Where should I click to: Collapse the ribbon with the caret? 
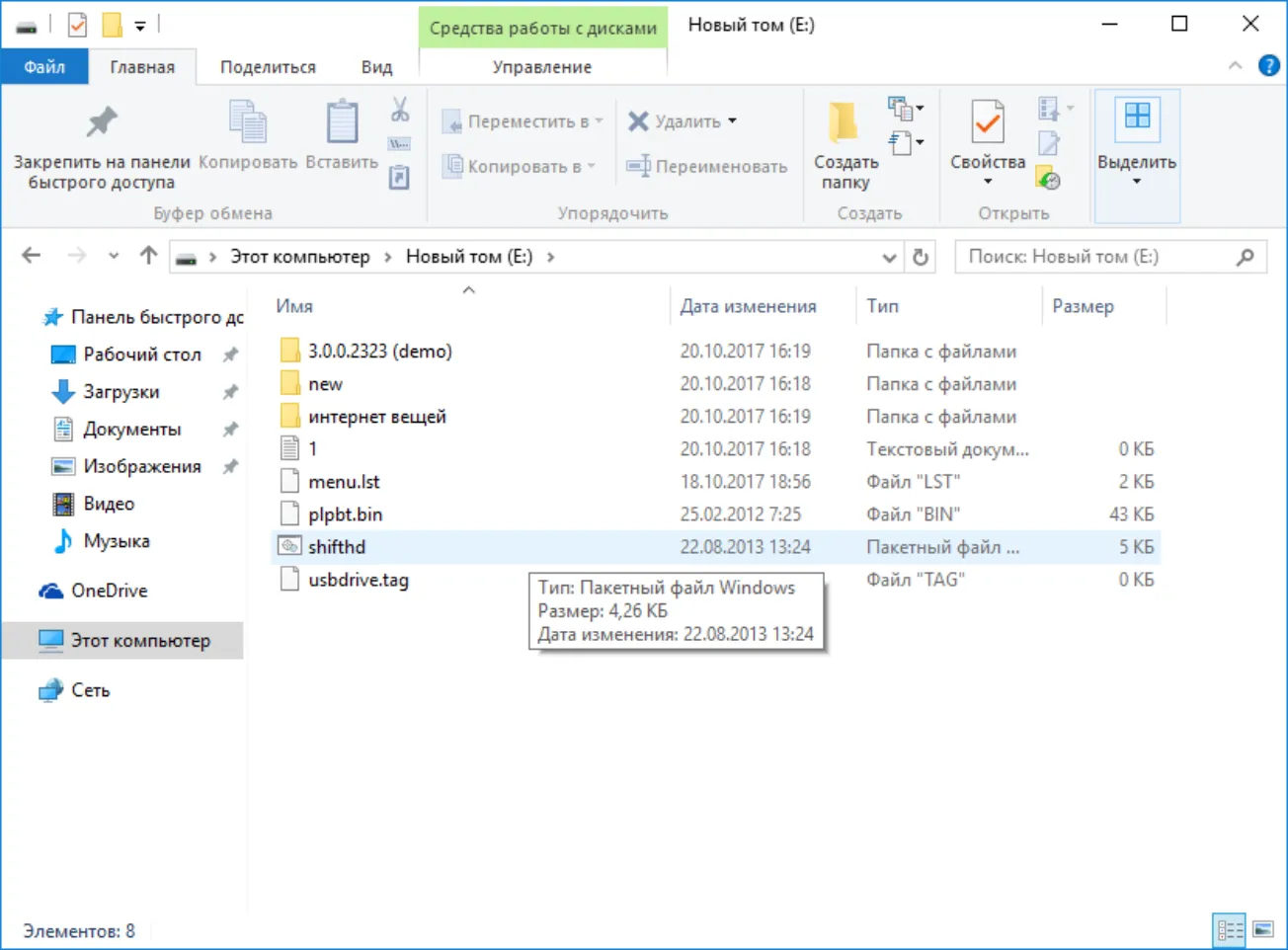click(1236, 66)
